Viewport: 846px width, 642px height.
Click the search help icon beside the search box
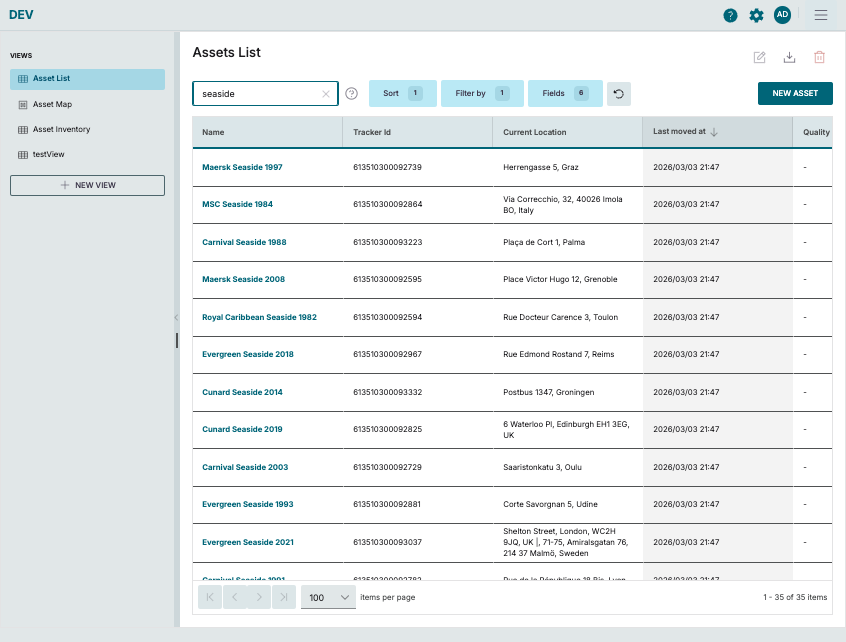351,94
